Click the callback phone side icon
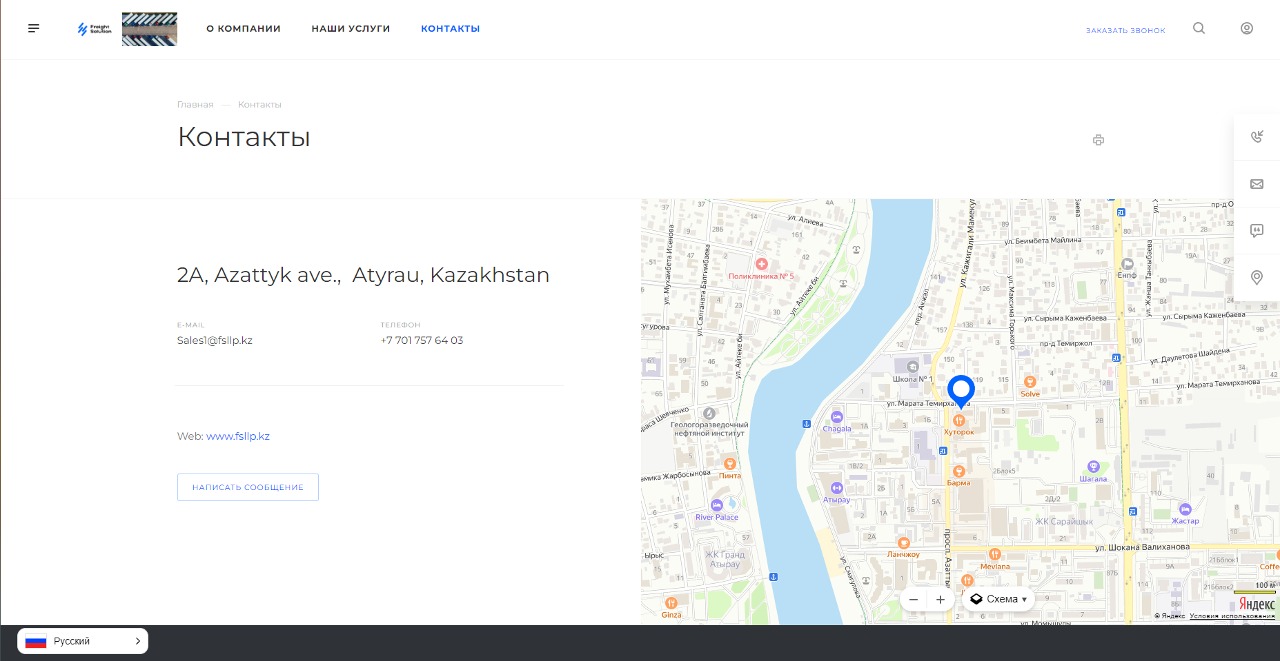Viewport: 1280px width, 661px height. (x=1257, y=137)
